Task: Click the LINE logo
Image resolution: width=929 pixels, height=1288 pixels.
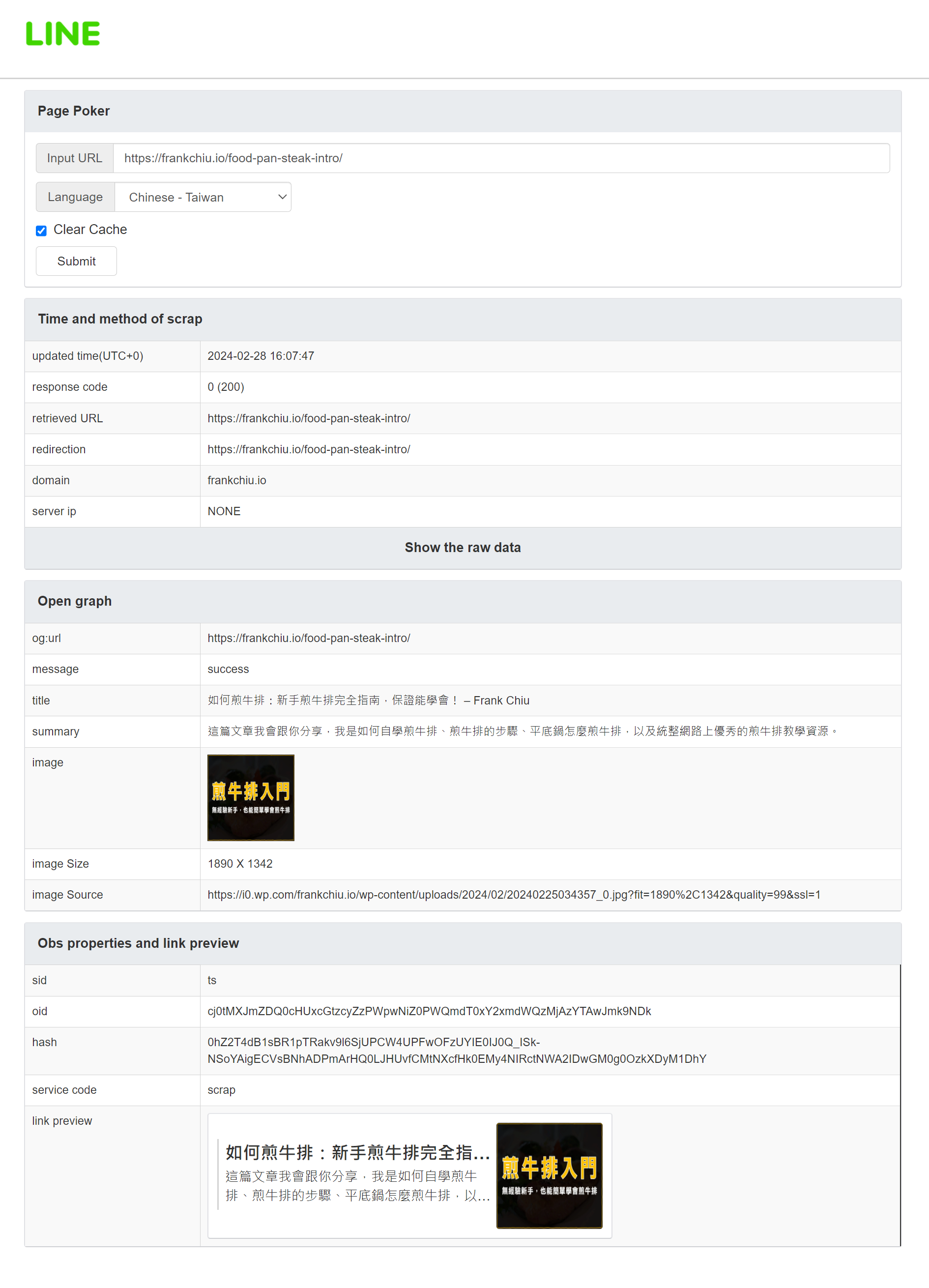Action: click(63, 33)
